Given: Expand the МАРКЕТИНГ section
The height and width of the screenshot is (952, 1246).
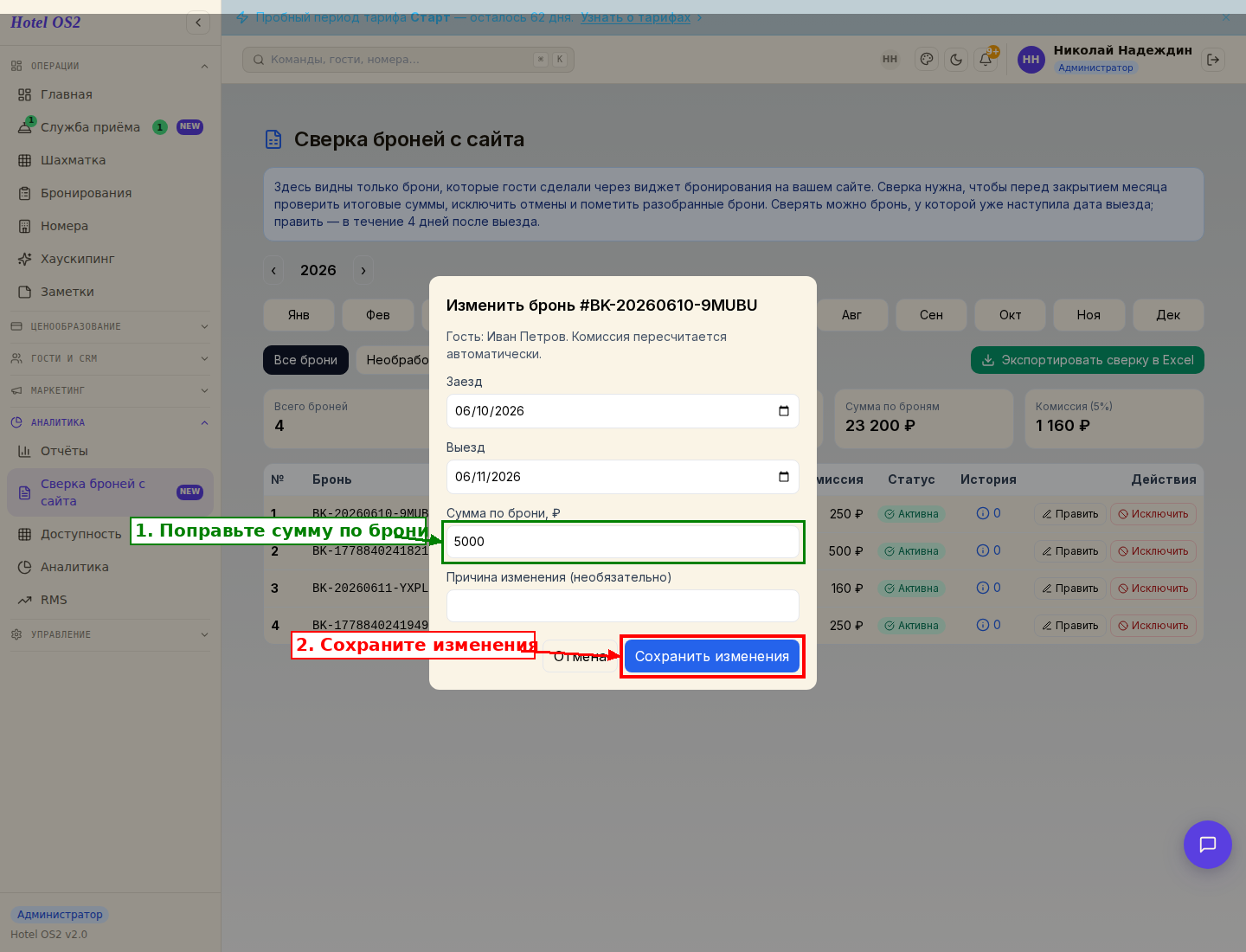Looking at the screenshot, I should tap(111, 390).
